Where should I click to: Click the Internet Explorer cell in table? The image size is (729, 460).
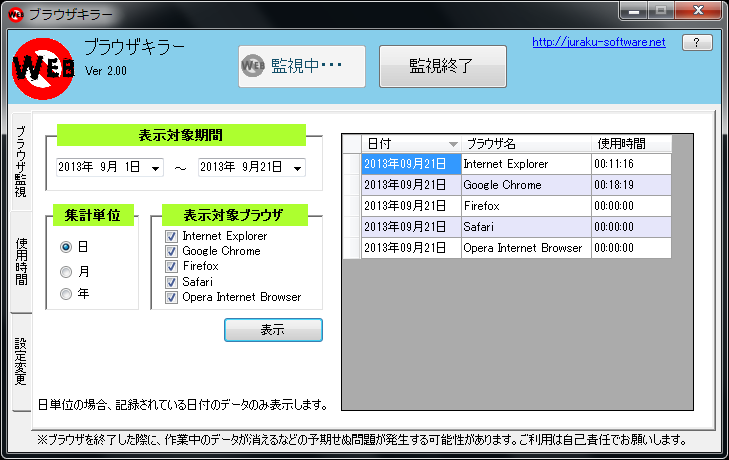(526, 164)
